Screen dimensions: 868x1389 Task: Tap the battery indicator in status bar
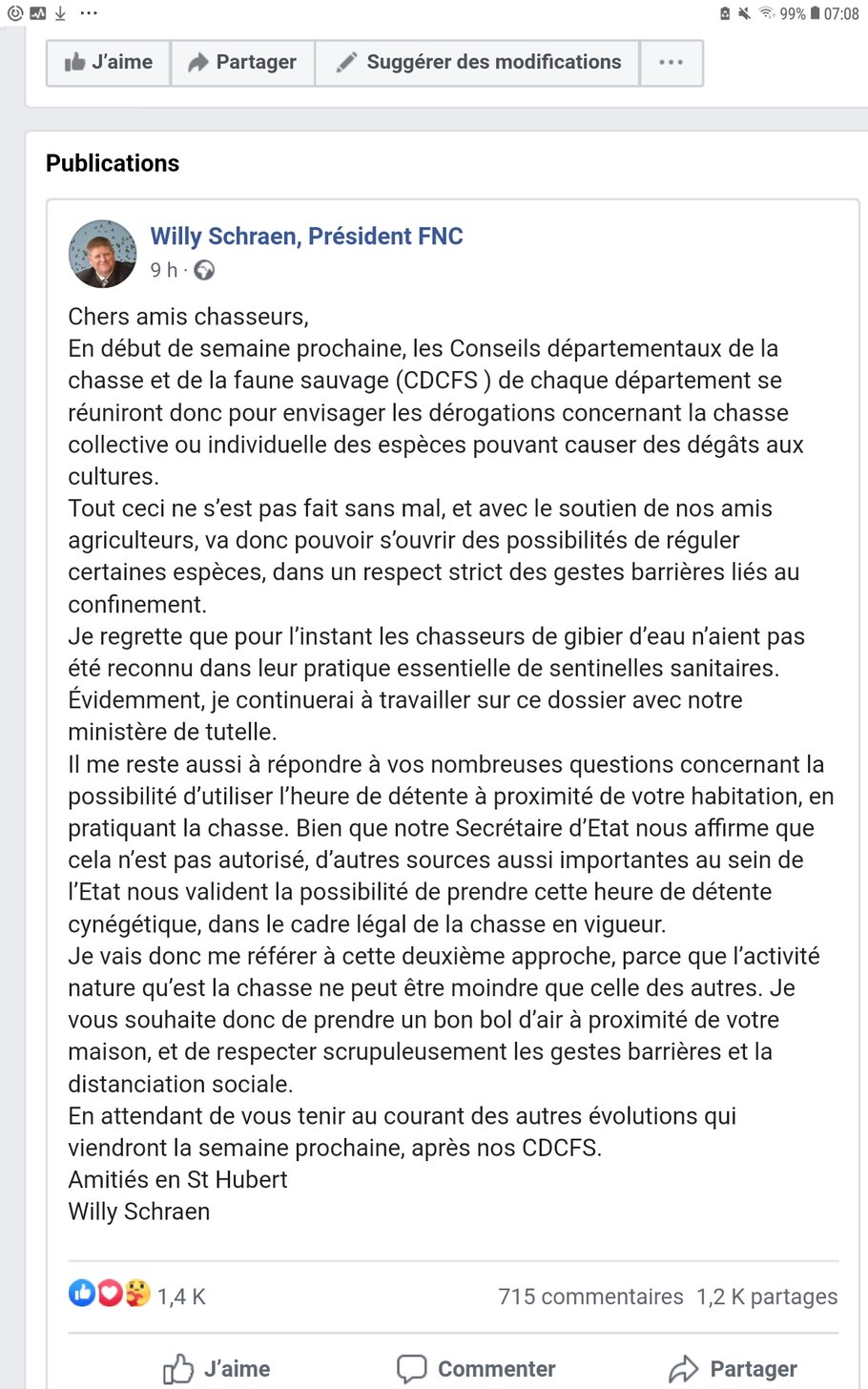tap(815, 13)
